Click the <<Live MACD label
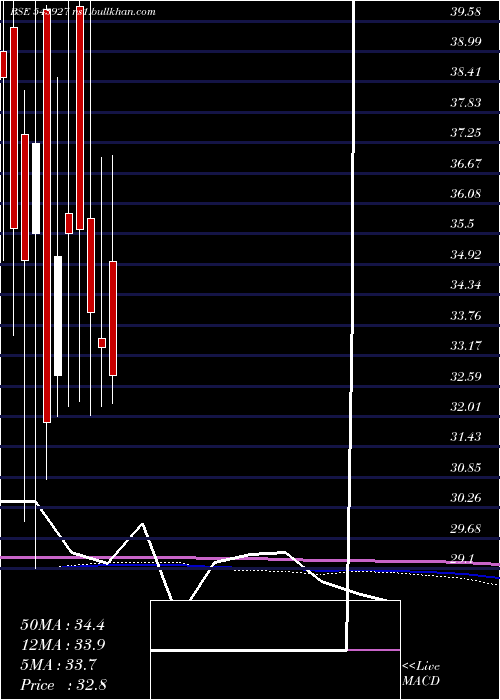The image size is (500, 700). pos(421,674)
